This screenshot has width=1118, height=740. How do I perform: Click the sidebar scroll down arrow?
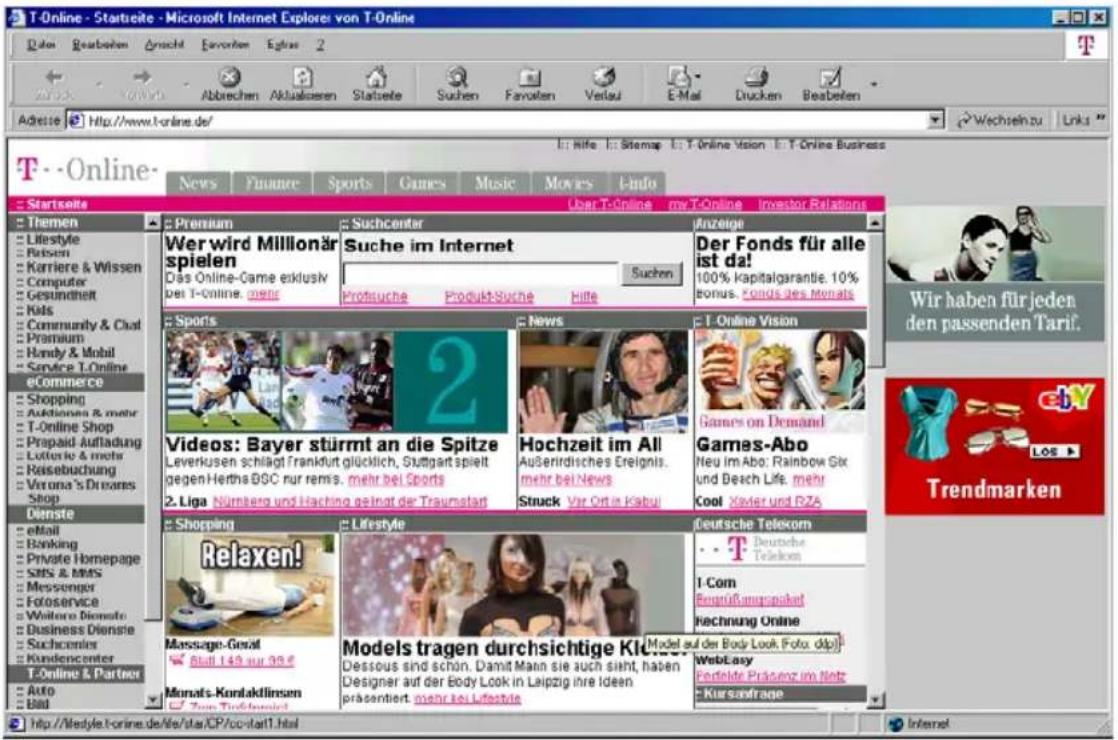tap(153, 700)
